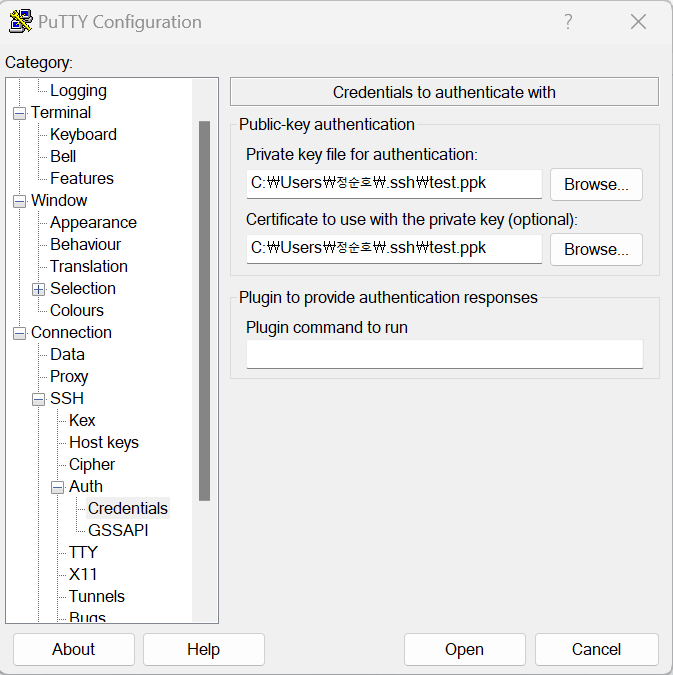The image size is (673, 675).
Task: Collapse the Terminal tree node
Action: pos(19,113)
